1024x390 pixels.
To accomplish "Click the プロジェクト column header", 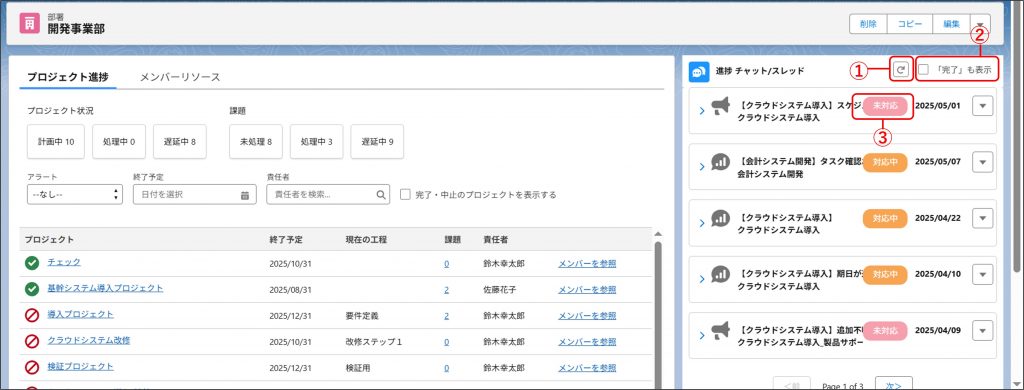I will 50,240.
